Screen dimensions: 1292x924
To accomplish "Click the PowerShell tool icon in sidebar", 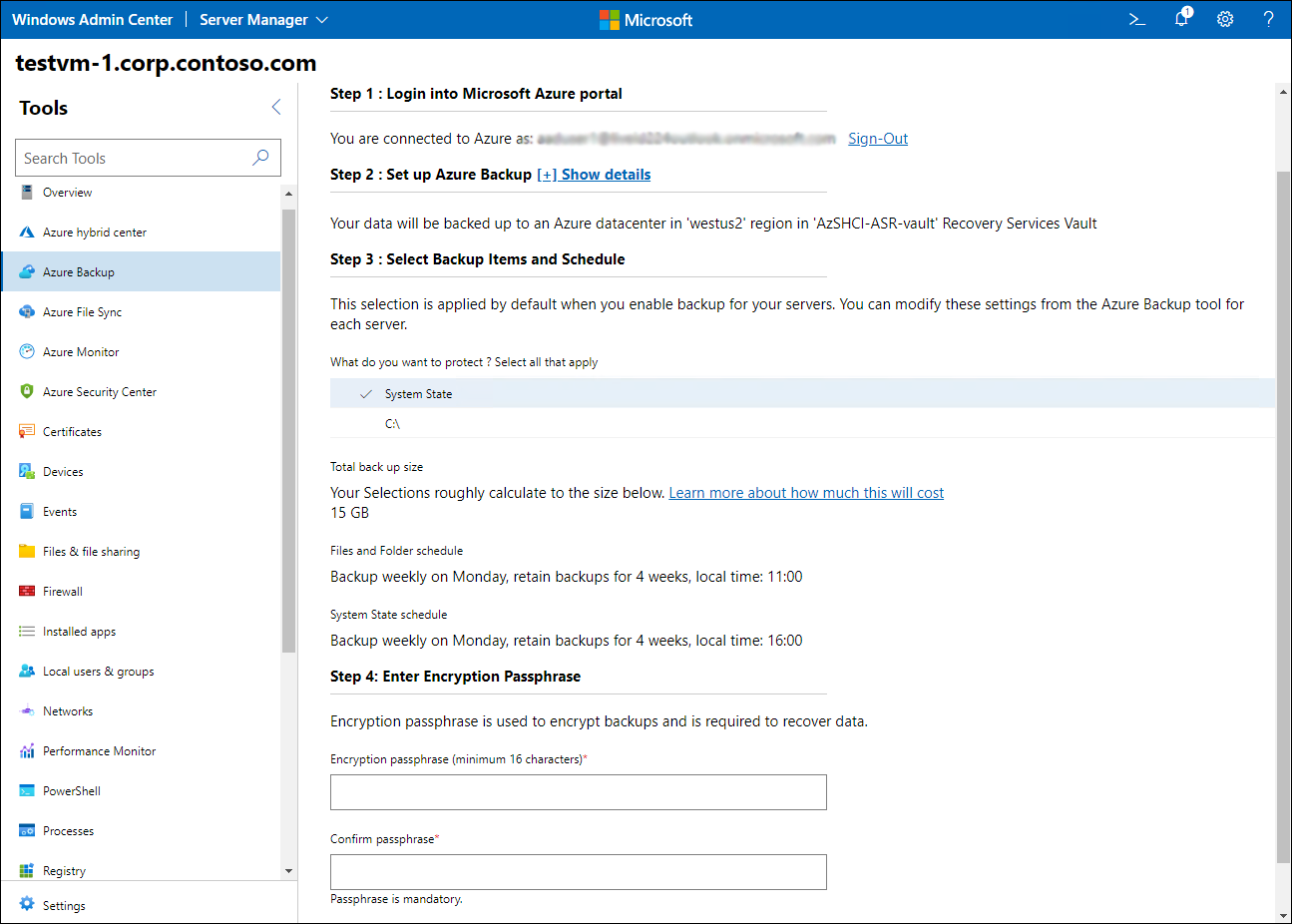I will click(27, 791).
